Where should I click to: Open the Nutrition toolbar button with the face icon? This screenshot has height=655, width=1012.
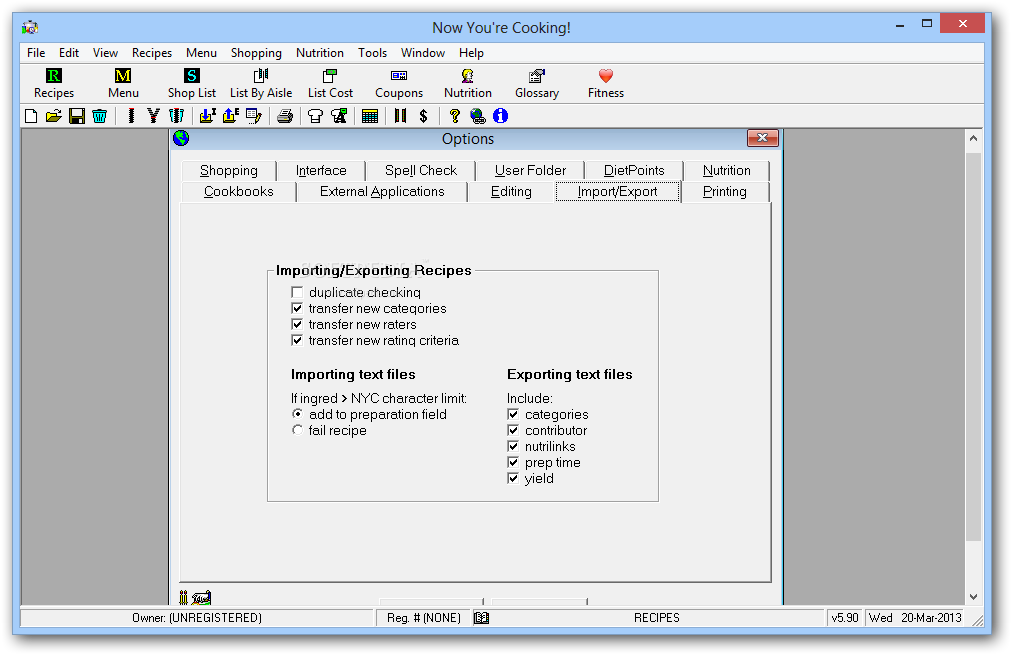[468, 84]
